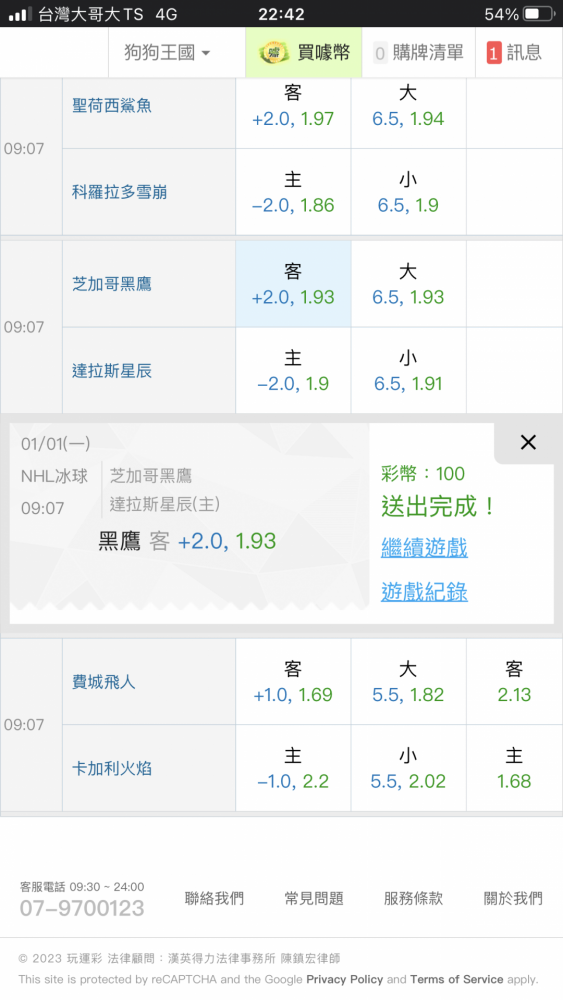Select 聖荷西鯊魚 大 6.5, 1.94 bet
Screen dimensions: 563x1000
pos(408,106)
